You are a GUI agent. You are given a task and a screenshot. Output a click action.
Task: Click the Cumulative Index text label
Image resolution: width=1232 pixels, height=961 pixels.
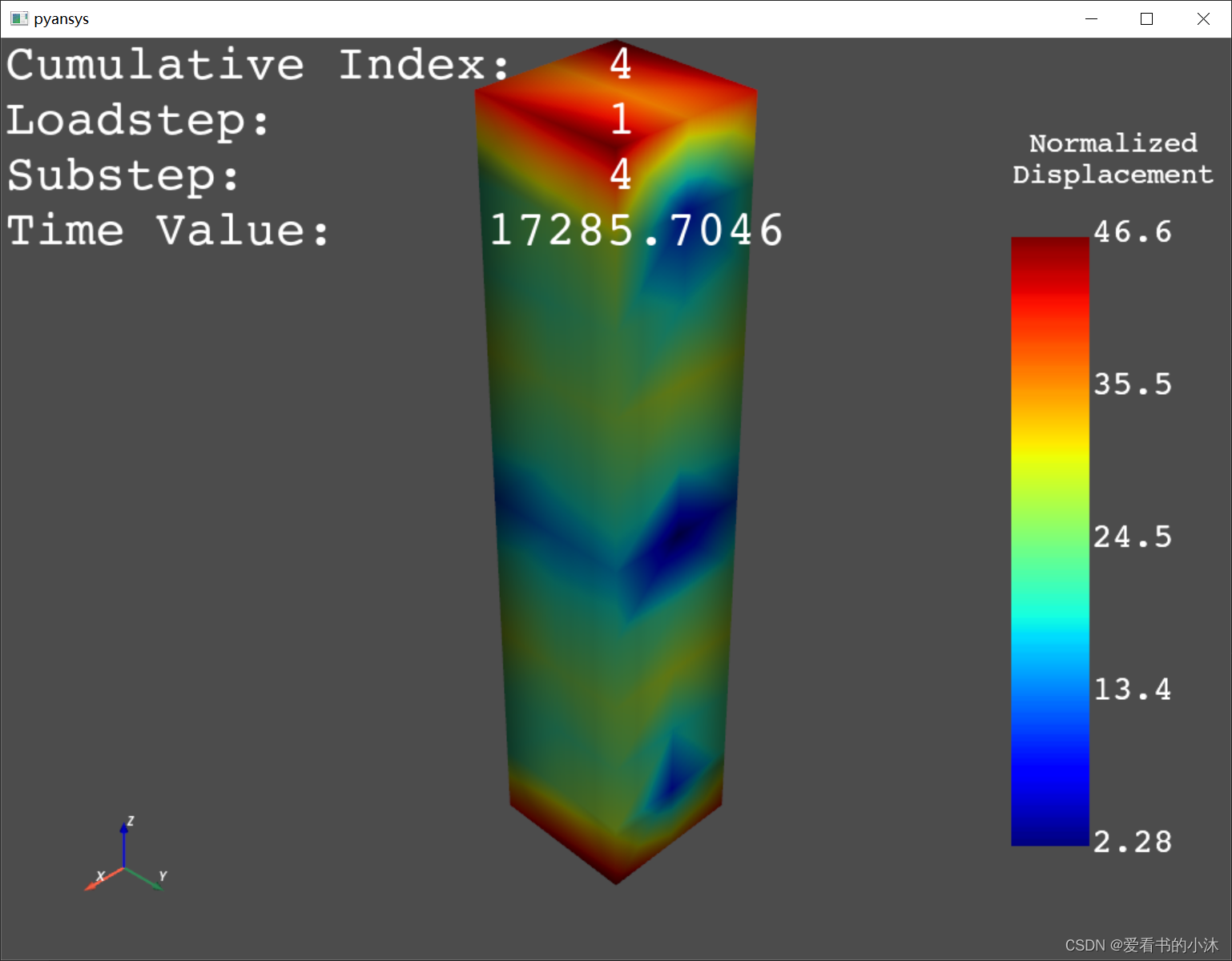(258, 65)
